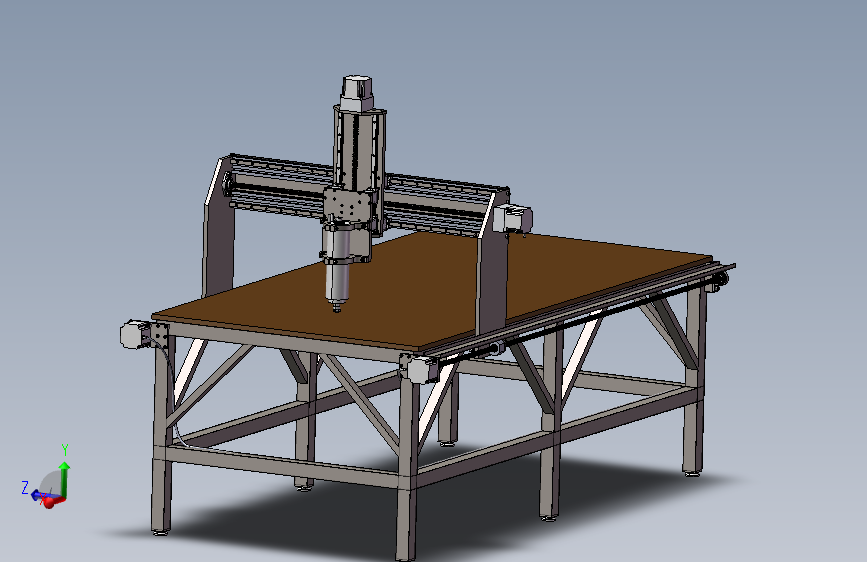Screen dimensions: 867x562
Task: Select the bearing block at the rail's far end
Action: click(x=718, y=281)
